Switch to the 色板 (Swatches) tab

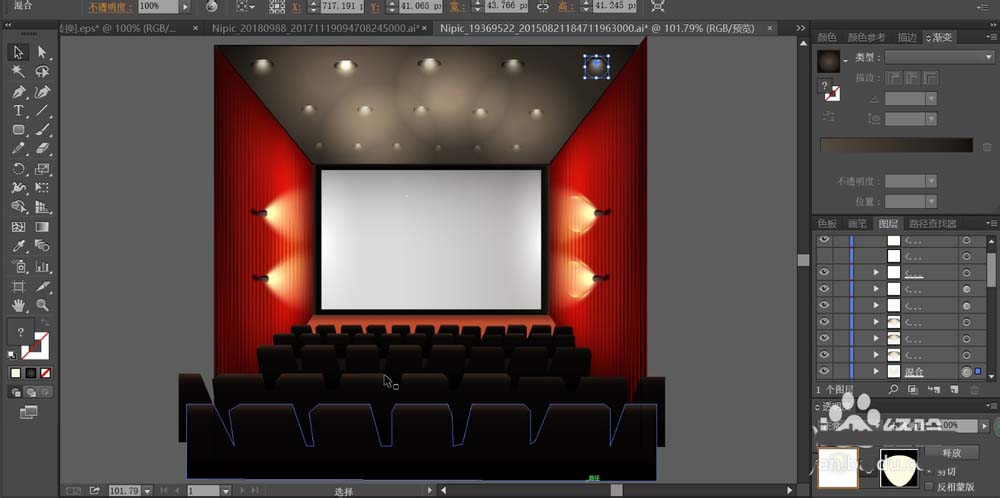pyautogui.click(x=827, y=224)
